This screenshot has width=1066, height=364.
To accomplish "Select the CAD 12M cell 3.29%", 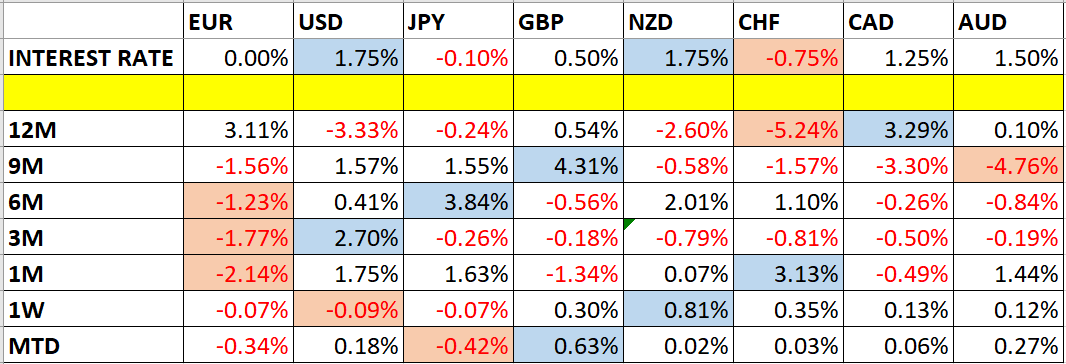I will click(899, 129).
